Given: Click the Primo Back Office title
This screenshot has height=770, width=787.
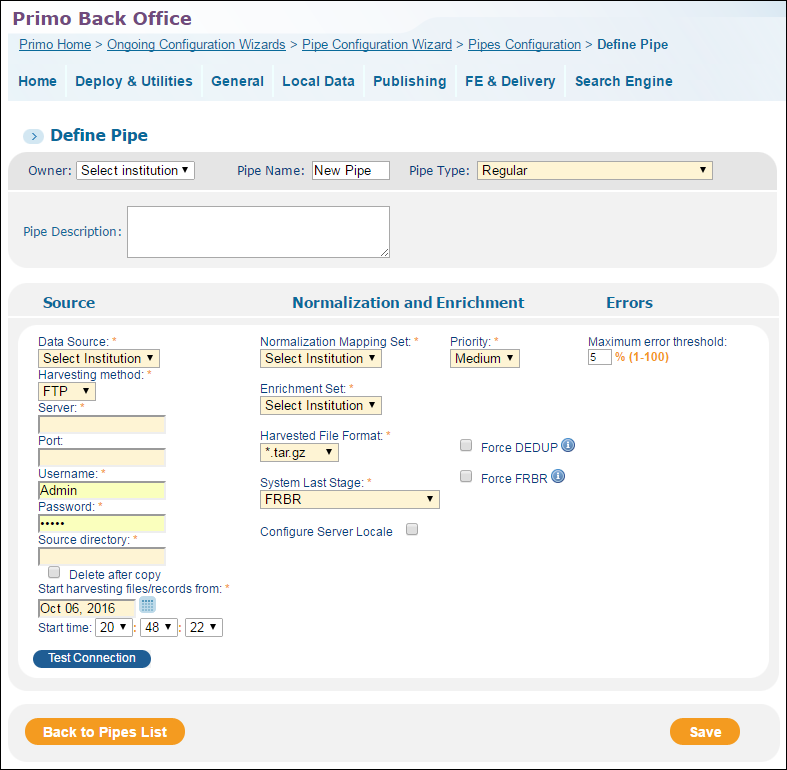Looking at the screenshot, I should tap(102, 19).
